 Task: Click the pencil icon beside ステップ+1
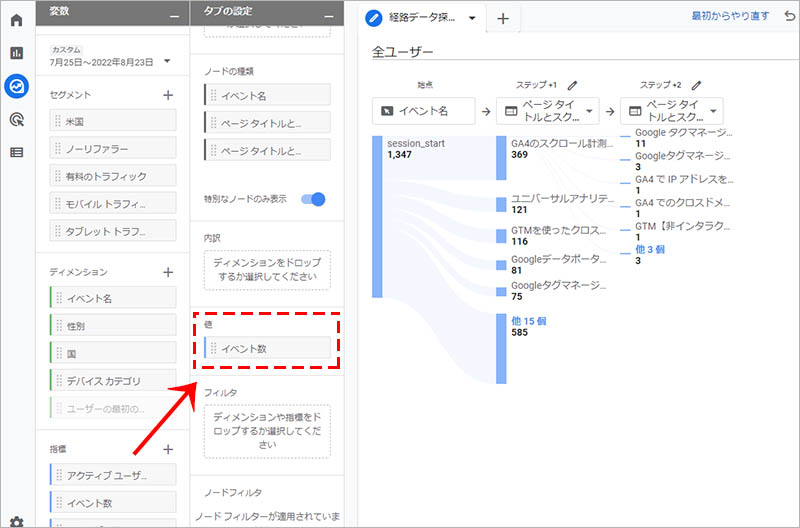coord(573,86)
